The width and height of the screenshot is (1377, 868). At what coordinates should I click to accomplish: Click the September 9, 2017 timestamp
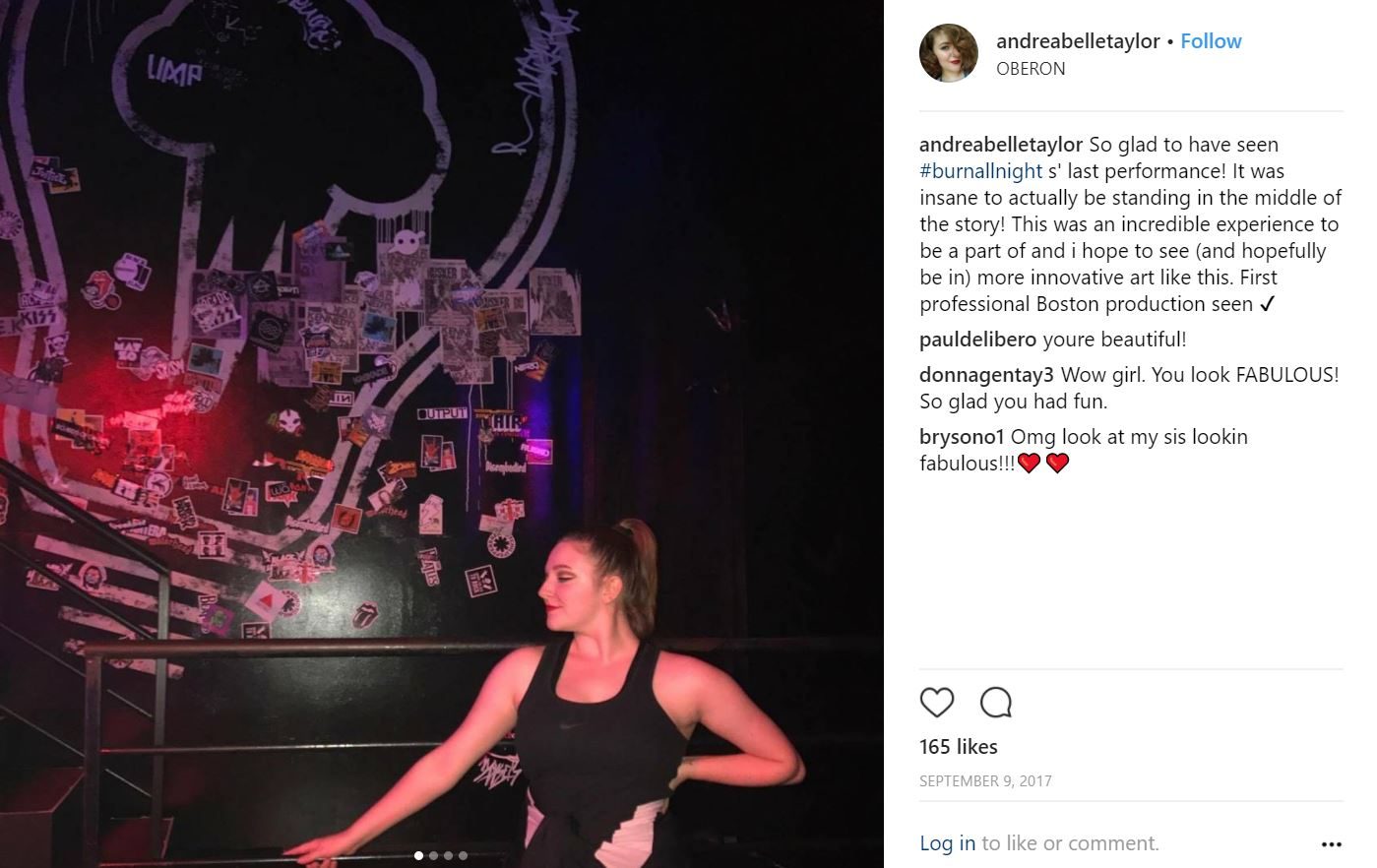coord(985,781)
